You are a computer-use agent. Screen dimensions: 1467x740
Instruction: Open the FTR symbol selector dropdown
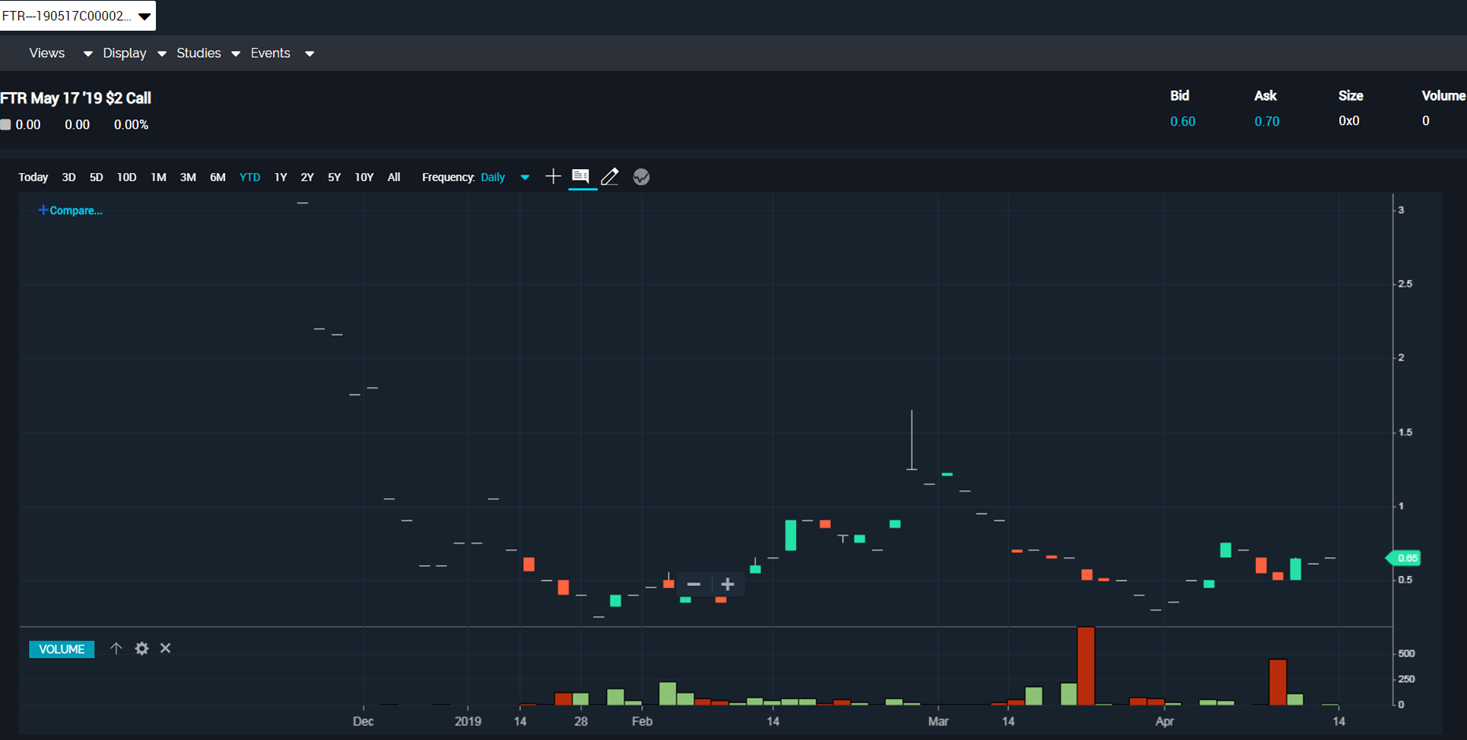[x=77, y=16]
